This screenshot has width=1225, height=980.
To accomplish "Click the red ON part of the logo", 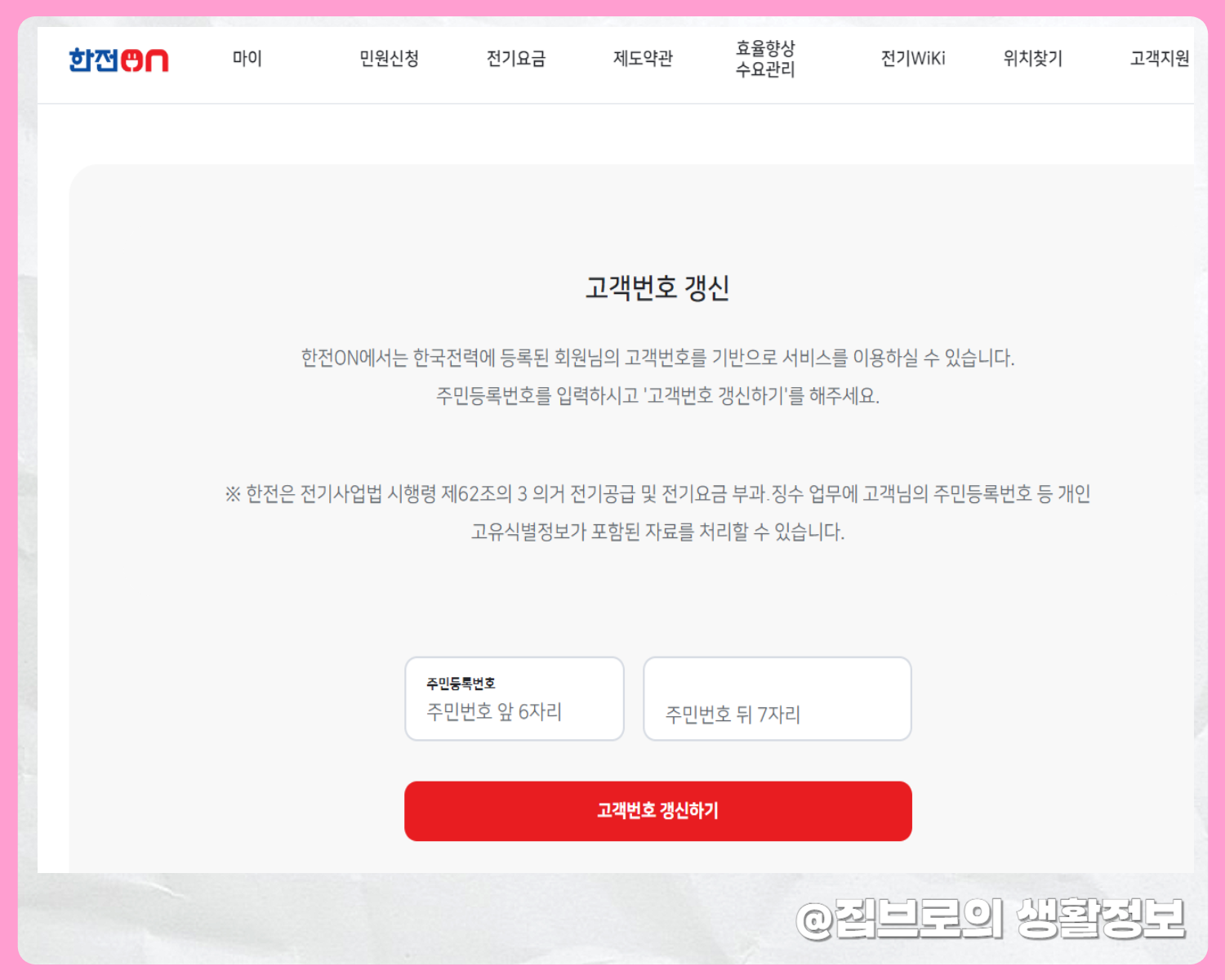I will coord(145,60).
